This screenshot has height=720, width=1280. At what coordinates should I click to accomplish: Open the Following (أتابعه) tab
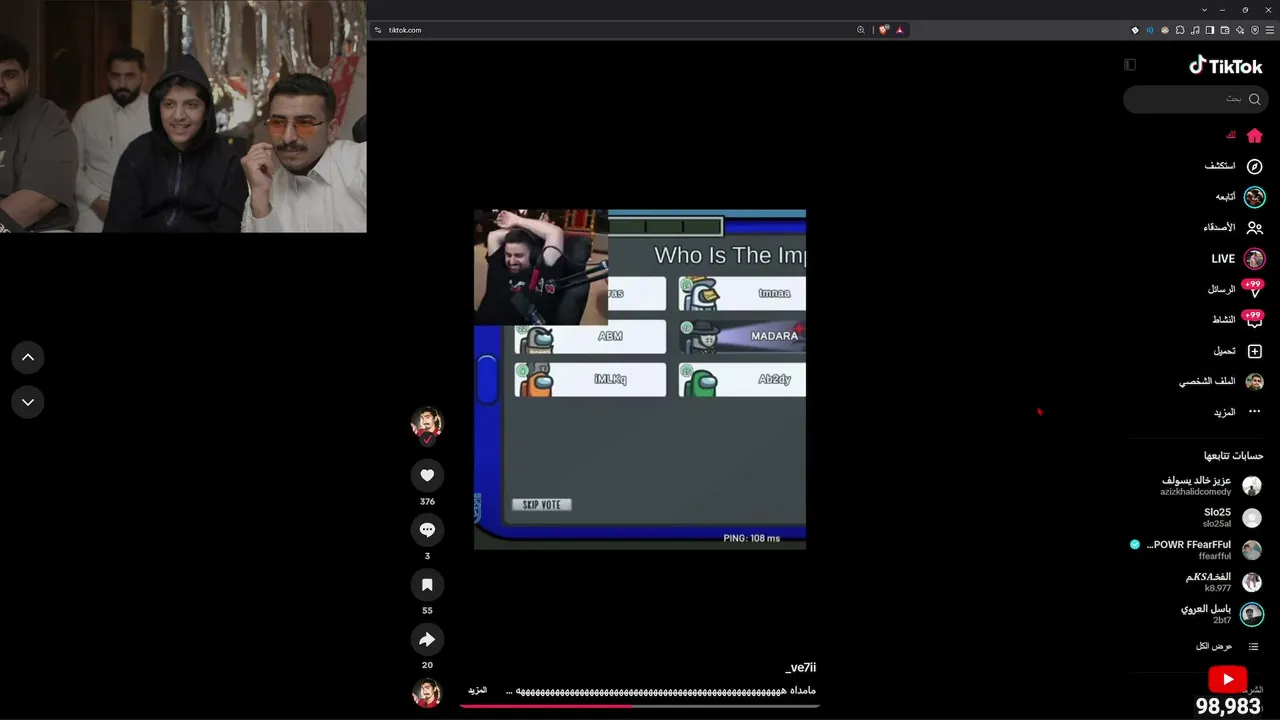tap(1240, 197)
